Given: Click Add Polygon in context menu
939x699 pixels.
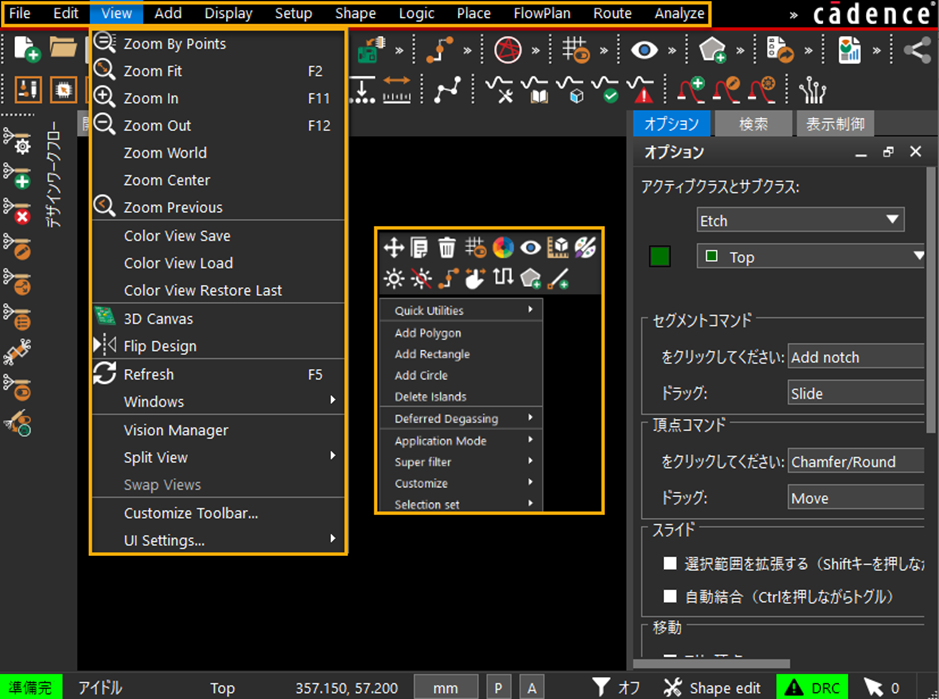Looking at the screenshot, I should [461, 332].
